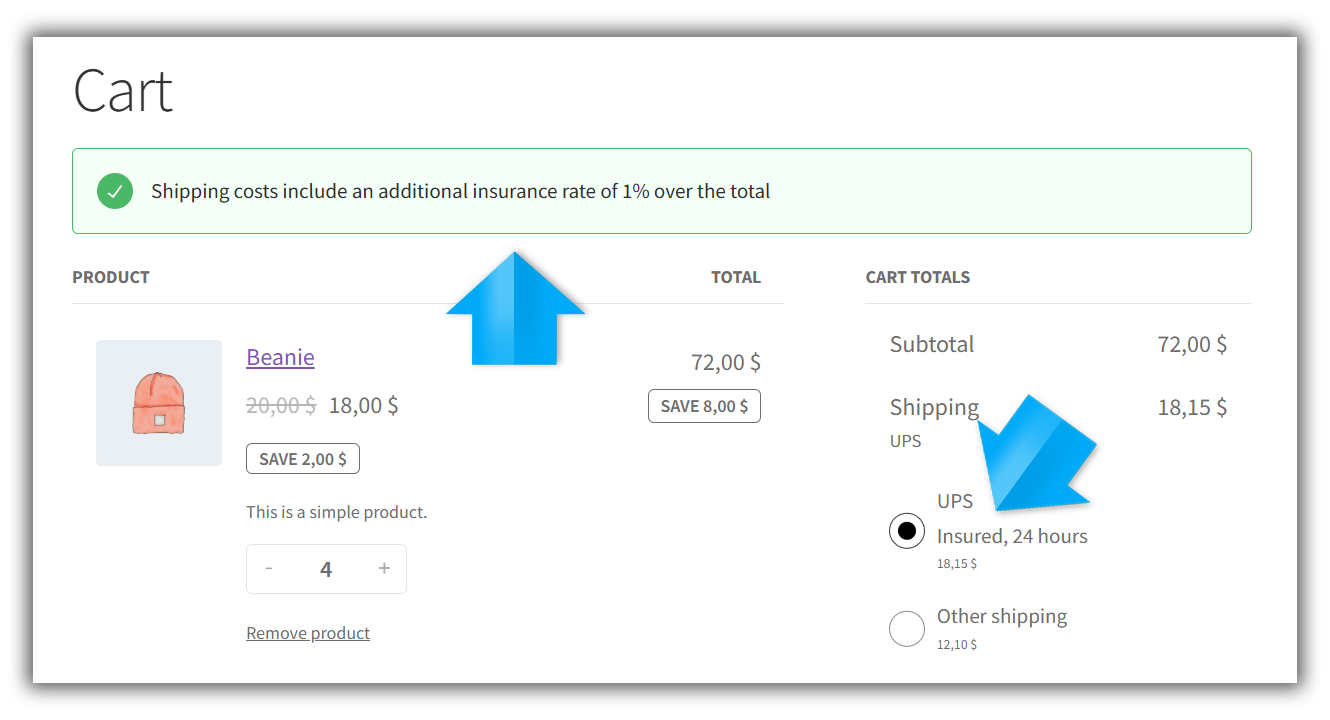Click the UPS Insured, 24 hours label

tap(1012, 536)
